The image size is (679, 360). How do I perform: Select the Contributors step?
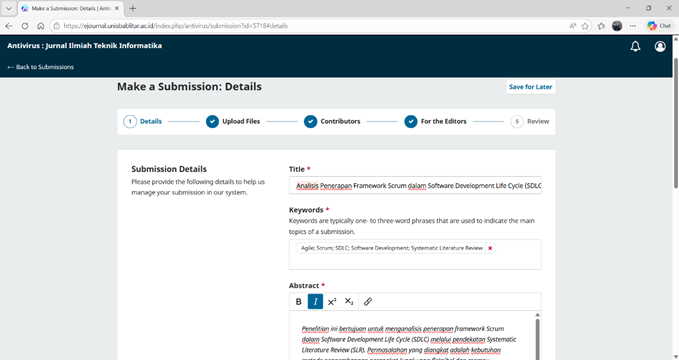[332, 121]
